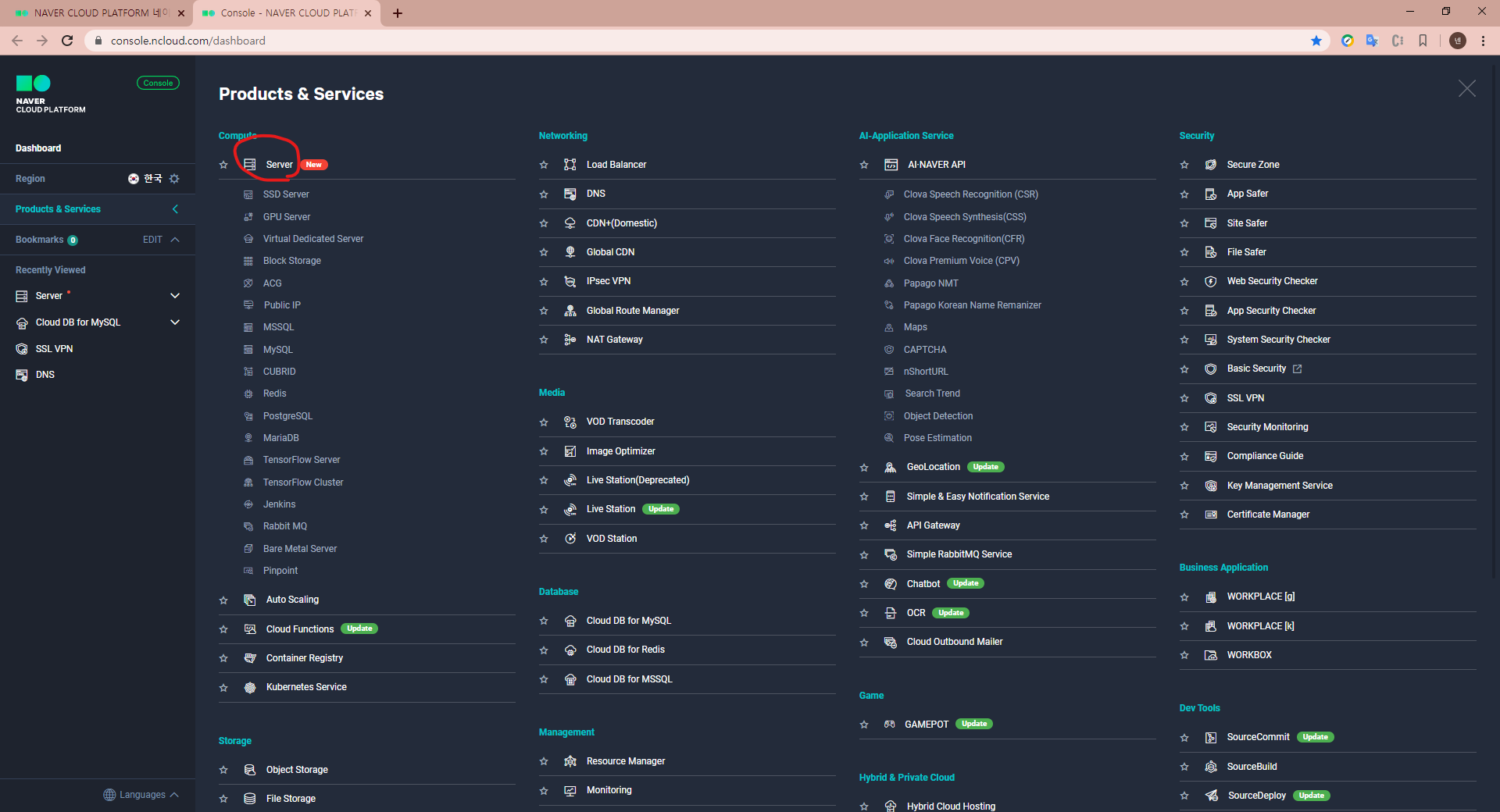Open the Hybrid Cloud Hosting link
The width and height of the screenshot is (1500, 812).
[x=951, y=806]
